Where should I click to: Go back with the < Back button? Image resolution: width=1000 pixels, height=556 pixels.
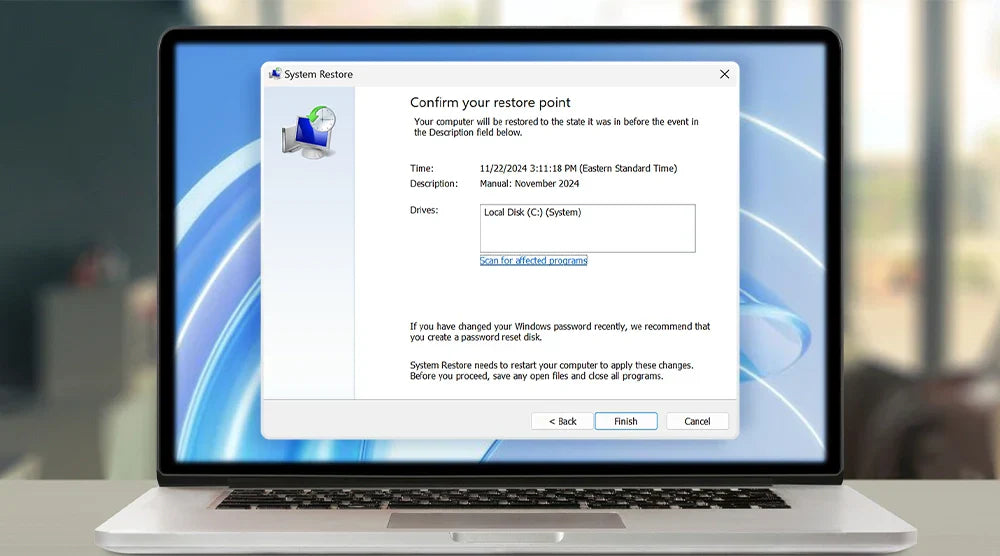[x=563, y=421]
